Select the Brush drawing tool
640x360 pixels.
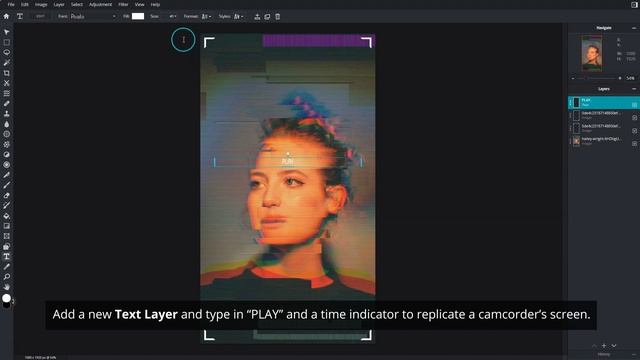click(7, 185)
